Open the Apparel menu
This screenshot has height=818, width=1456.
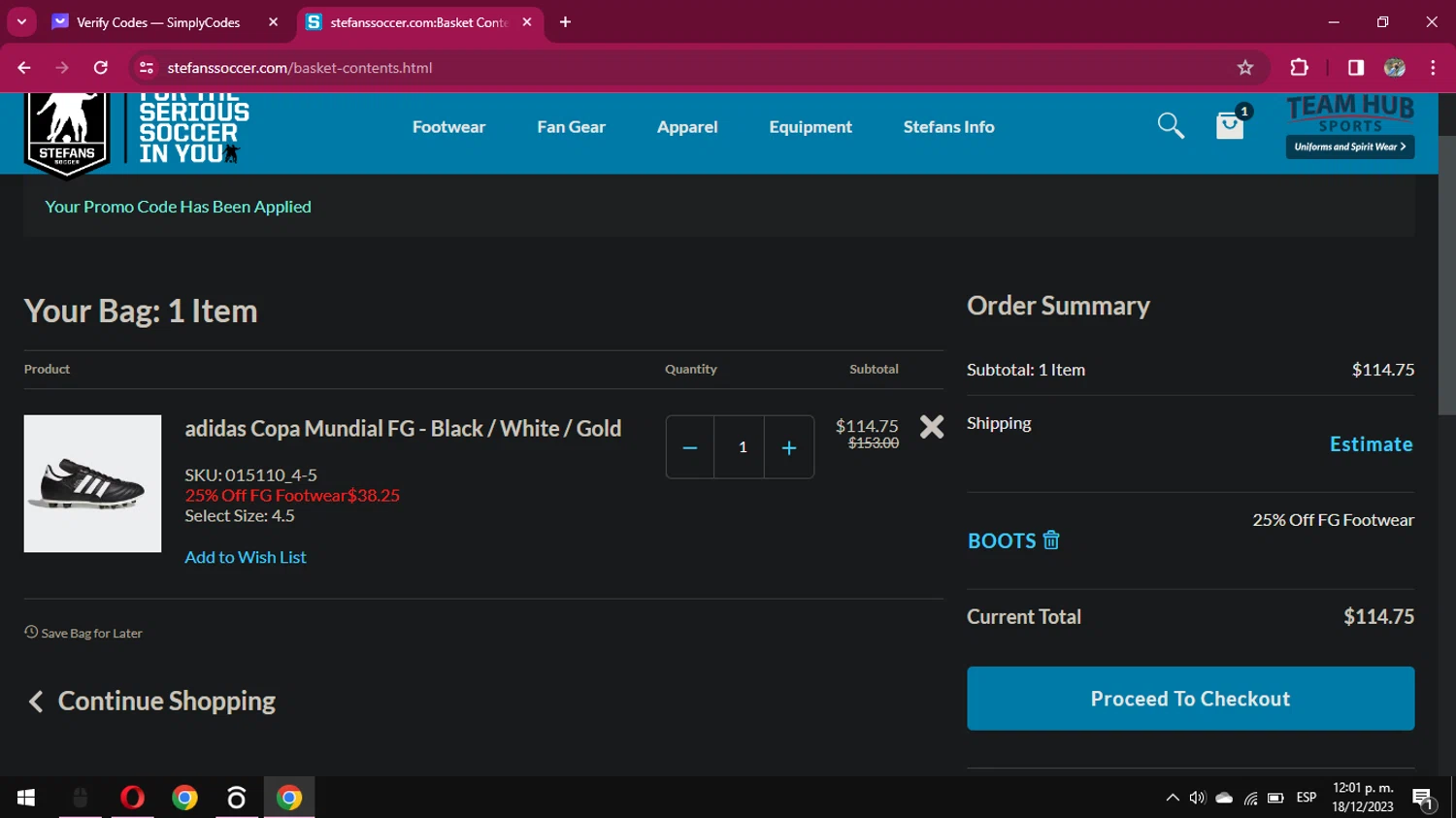click(x=687, y=127)
